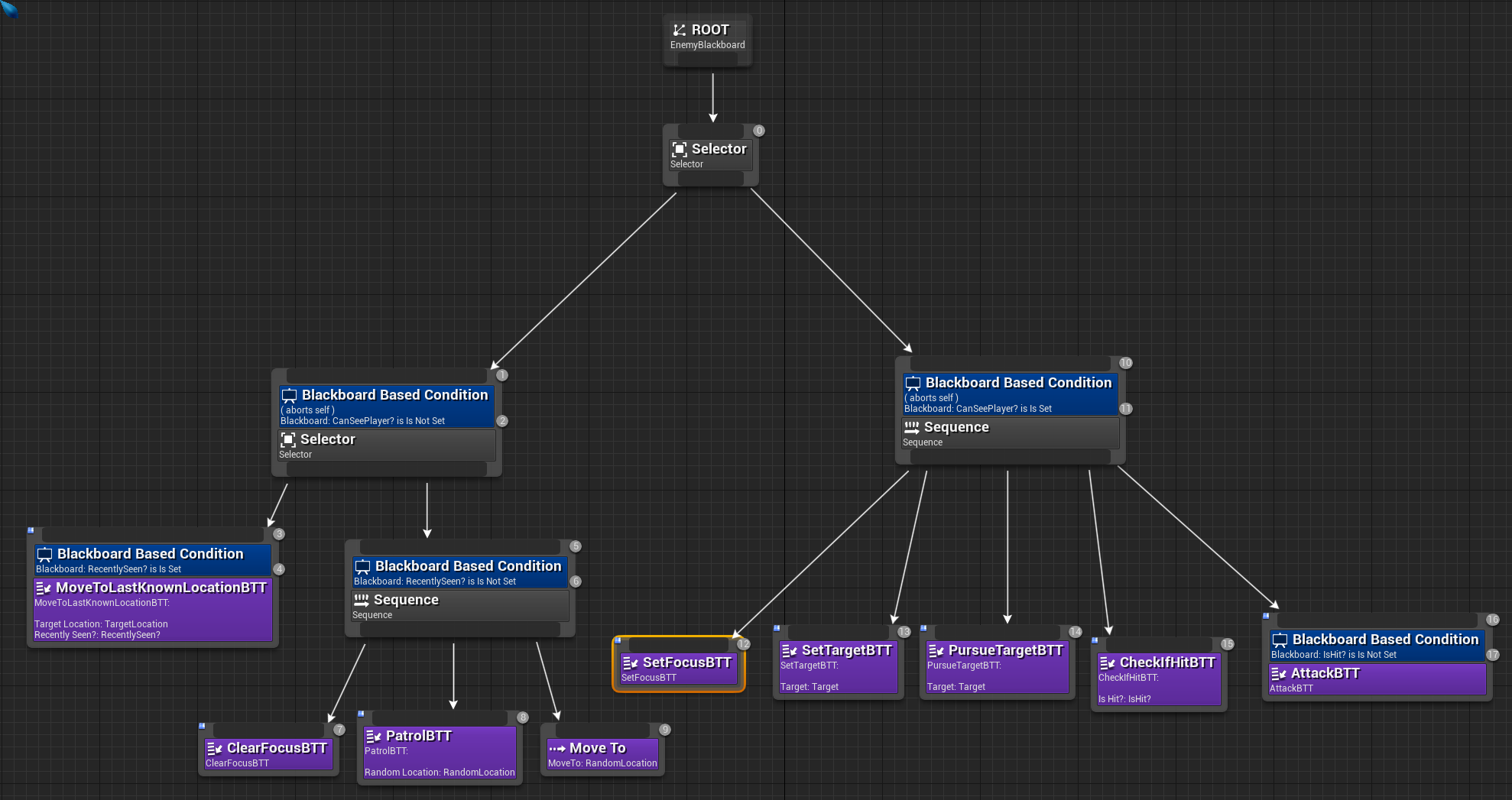Click 'Target Location: TargetLocation' text
Image resolution: width=1512 pixels, height=800 pixels.
pos(101,624)
